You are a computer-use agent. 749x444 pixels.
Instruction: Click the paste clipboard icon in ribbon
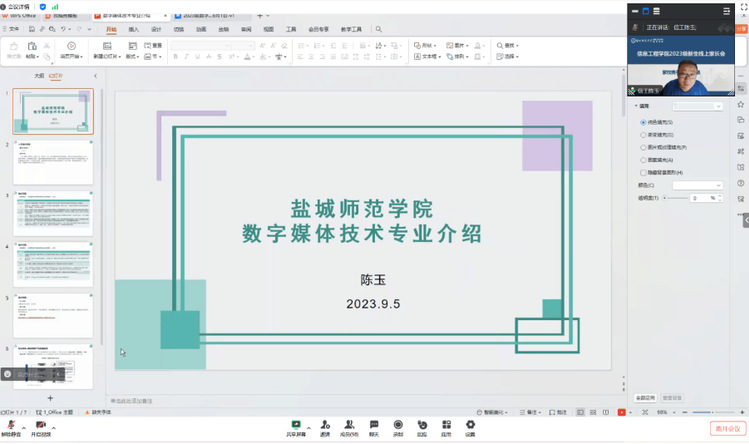click(33, 46)
